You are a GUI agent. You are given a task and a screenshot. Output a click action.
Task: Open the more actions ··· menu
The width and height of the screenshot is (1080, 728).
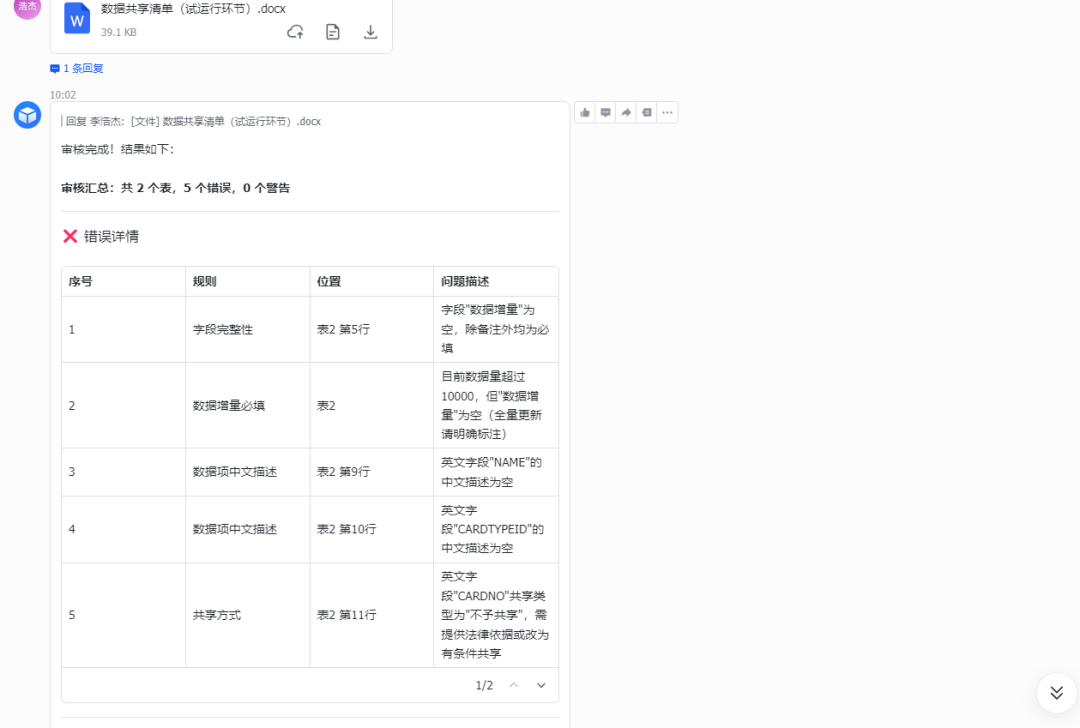(667, 112)
